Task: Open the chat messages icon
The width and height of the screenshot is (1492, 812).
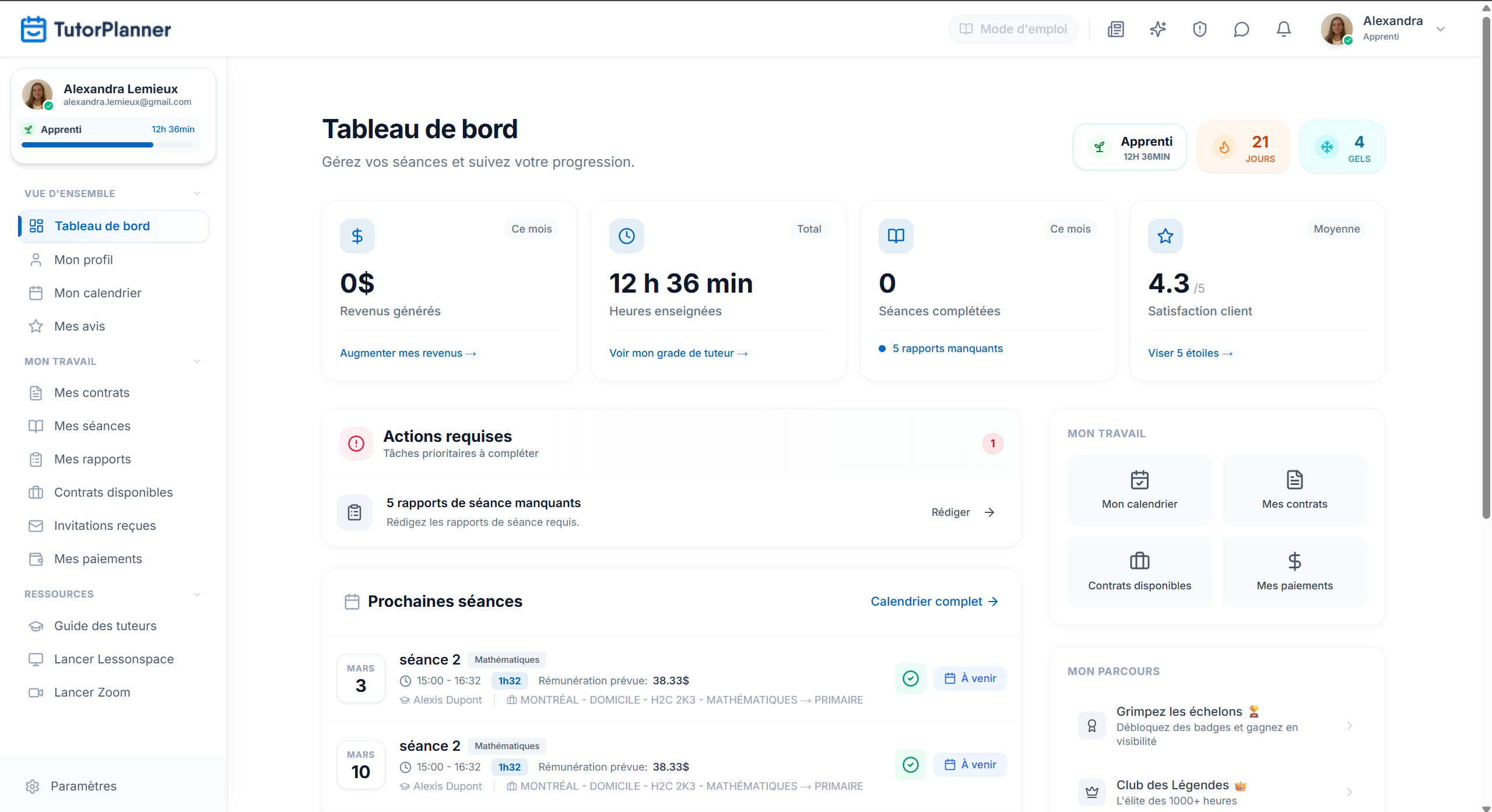Action: point(1241,29)
